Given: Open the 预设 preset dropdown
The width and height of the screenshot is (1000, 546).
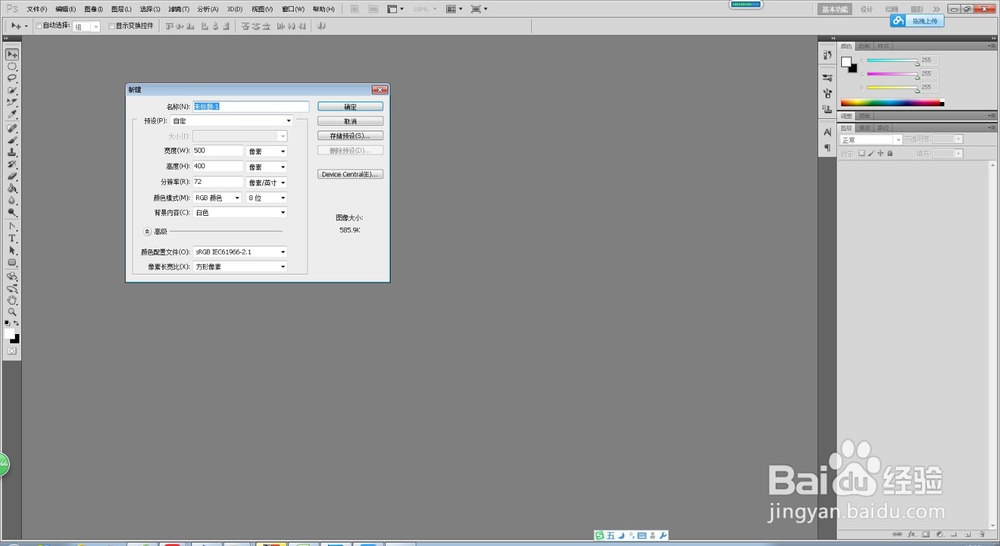Looking at the screenshot, I should click(232, 121).
